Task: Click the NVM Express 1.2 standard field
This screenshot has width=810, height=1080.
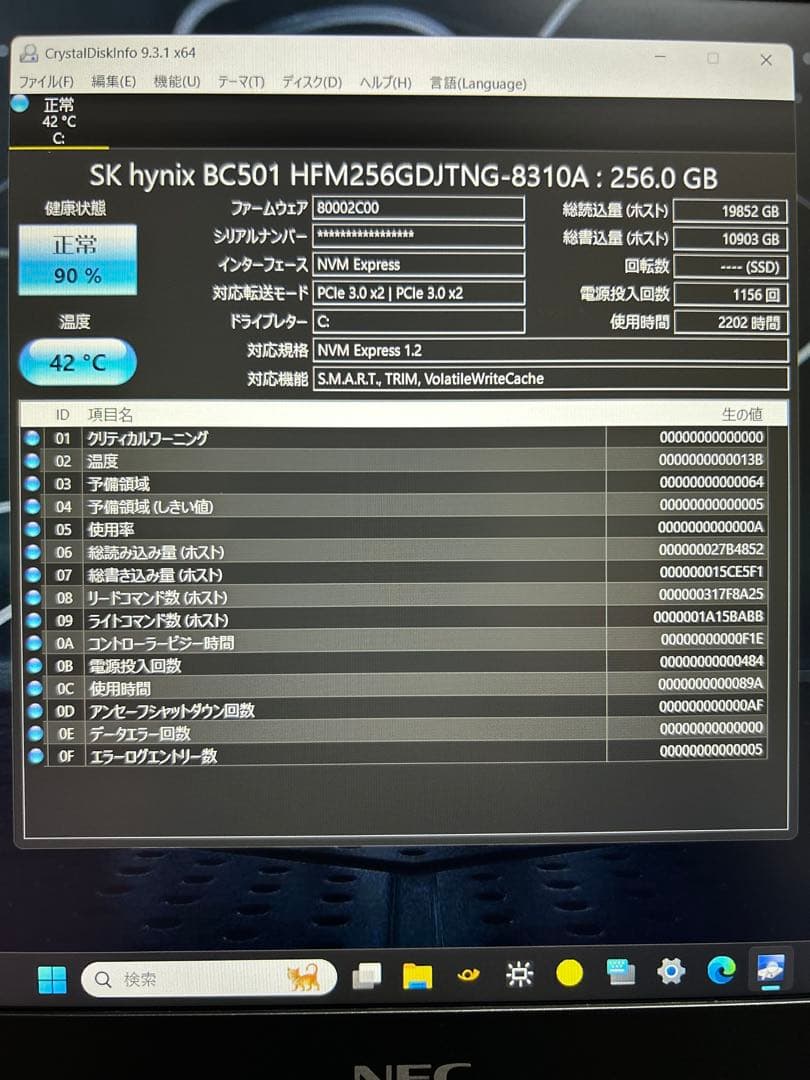Action: pos(550,350)
